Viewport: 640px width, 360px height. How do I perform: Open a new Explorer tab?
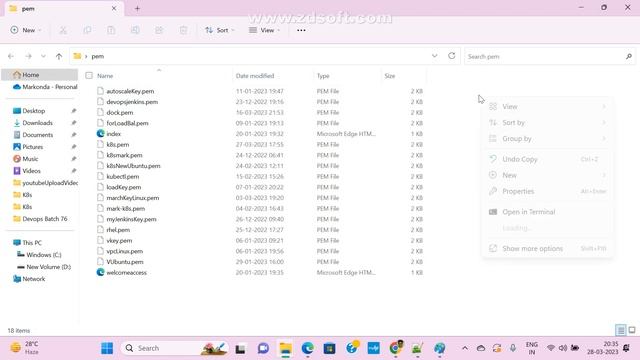click(x=137, y=9)
